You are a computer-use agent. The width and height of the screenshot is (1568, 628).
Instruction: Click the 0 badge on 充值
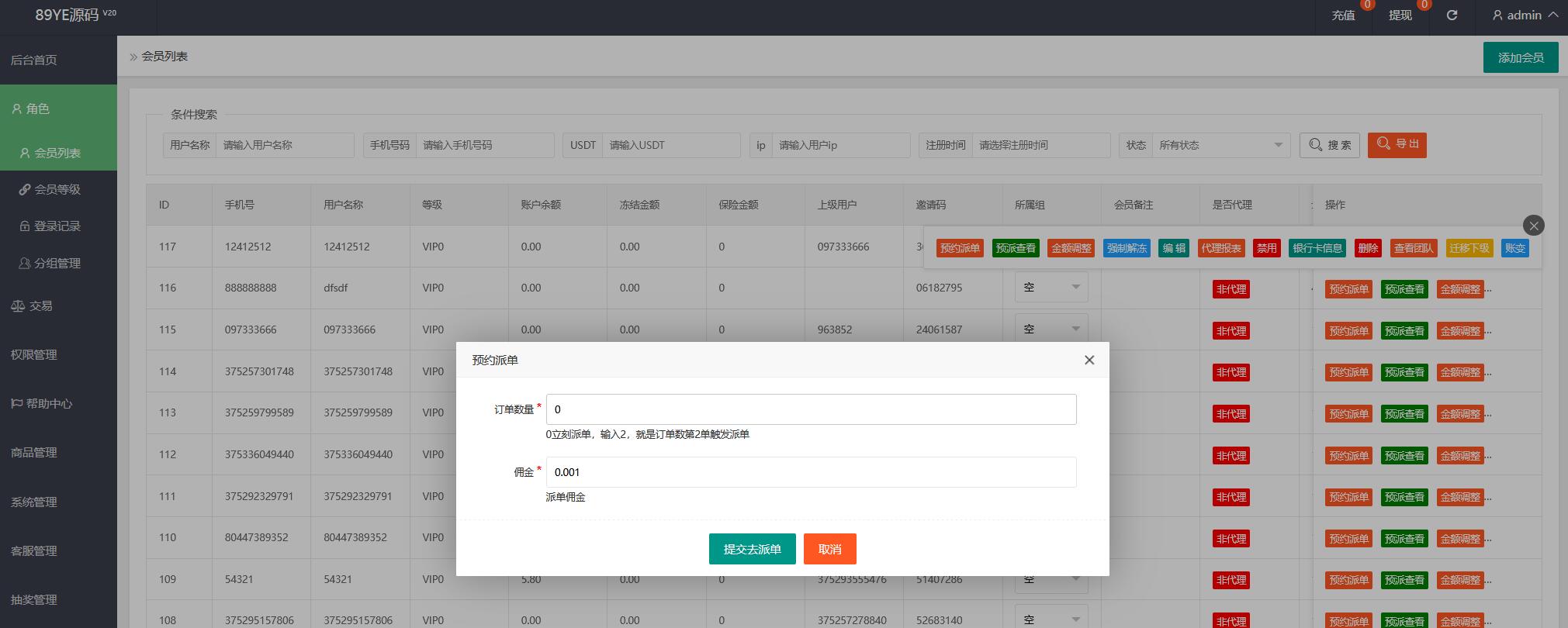coord(1368,5)
